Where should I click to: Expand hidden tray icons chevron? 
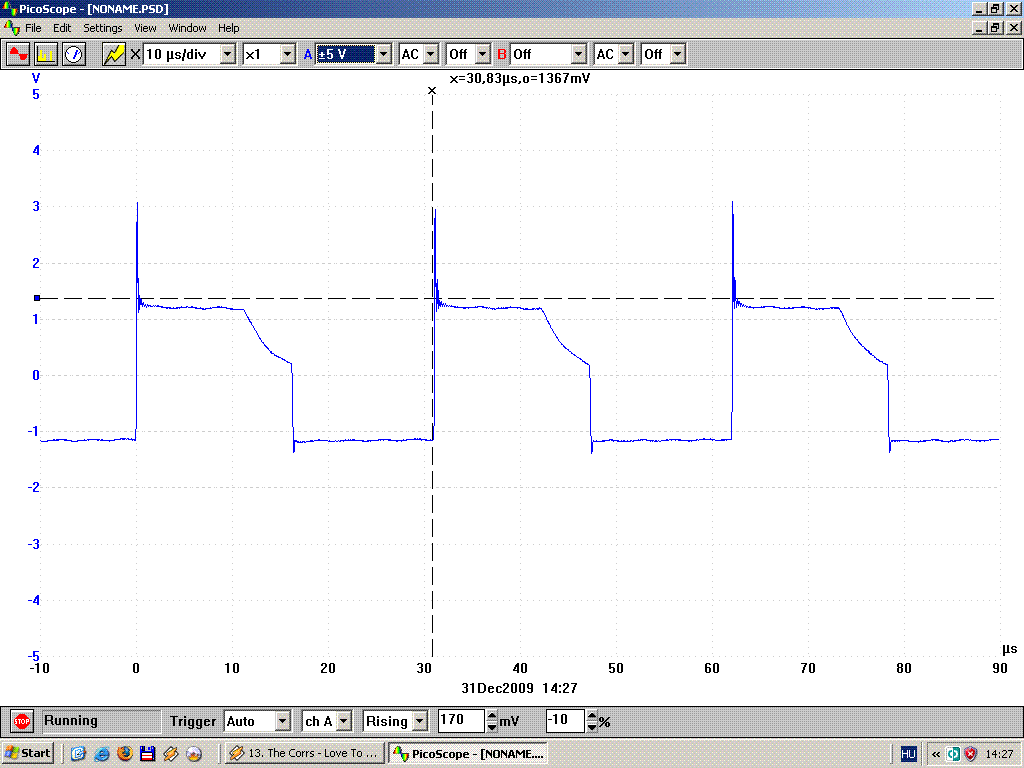click(936, 754)
